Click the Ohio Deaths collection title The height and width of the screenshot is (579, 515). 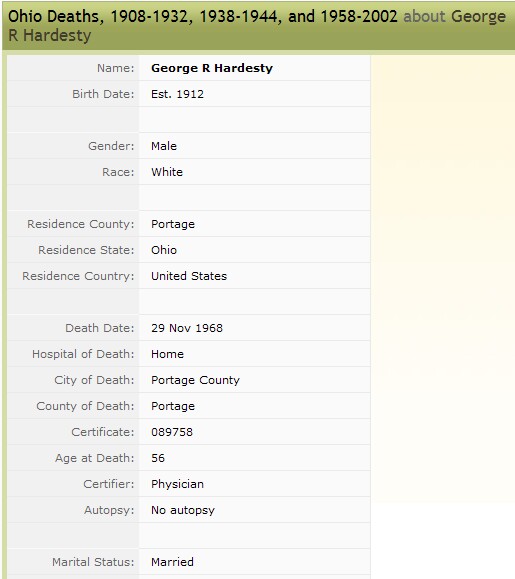tap(203, 17)
